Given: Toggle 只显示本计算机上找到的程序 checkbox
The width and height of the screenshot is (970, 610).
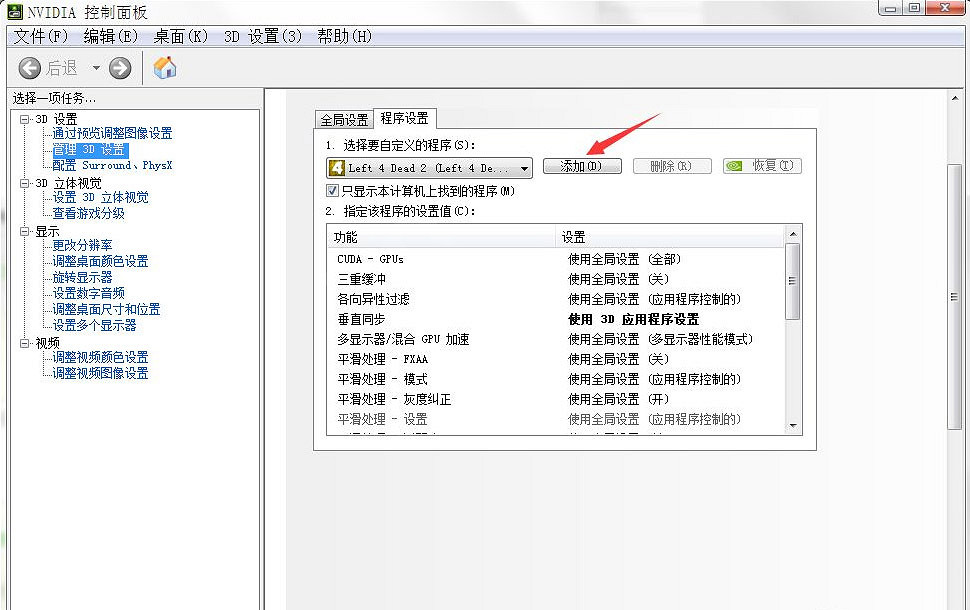Looking at the screenshot, I should pos(333,190).
